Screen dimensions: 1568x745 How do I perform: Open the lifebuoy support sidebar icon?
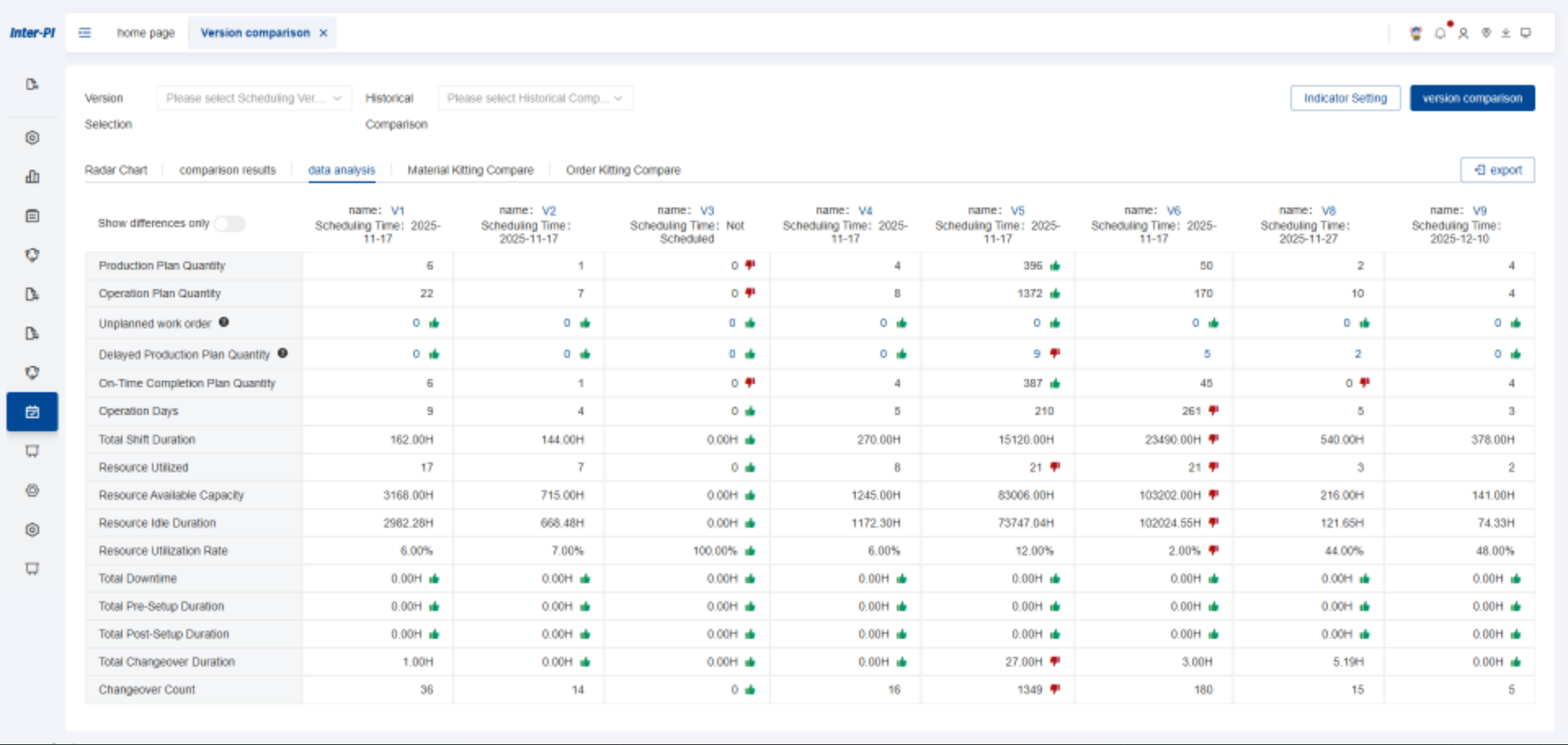click(33, 490)
